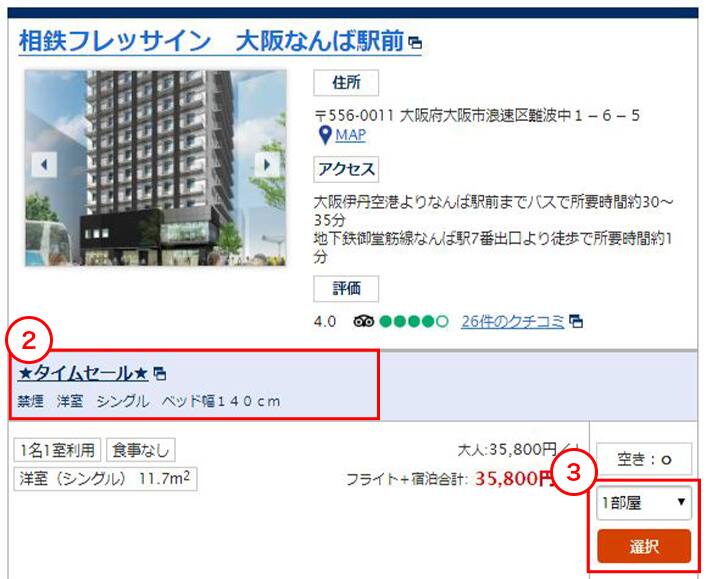Click the popup icon beside ★タイムセール★

pyautogui.click(x=159, y=374)
